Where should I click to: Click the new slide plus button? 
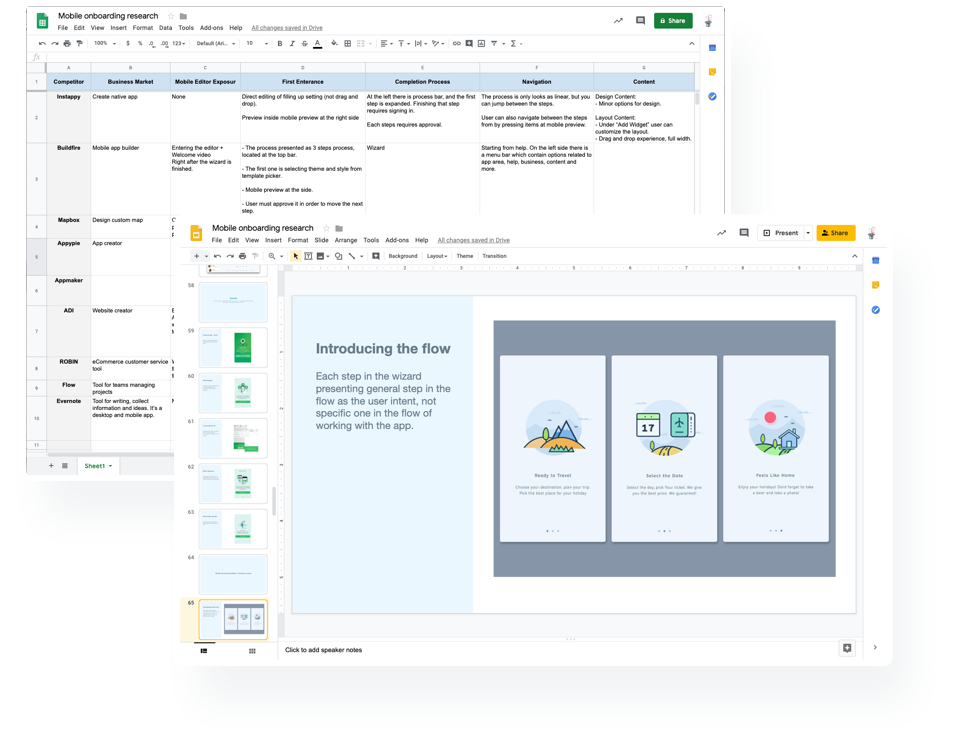pyautogui.click(x=196, y=256)
